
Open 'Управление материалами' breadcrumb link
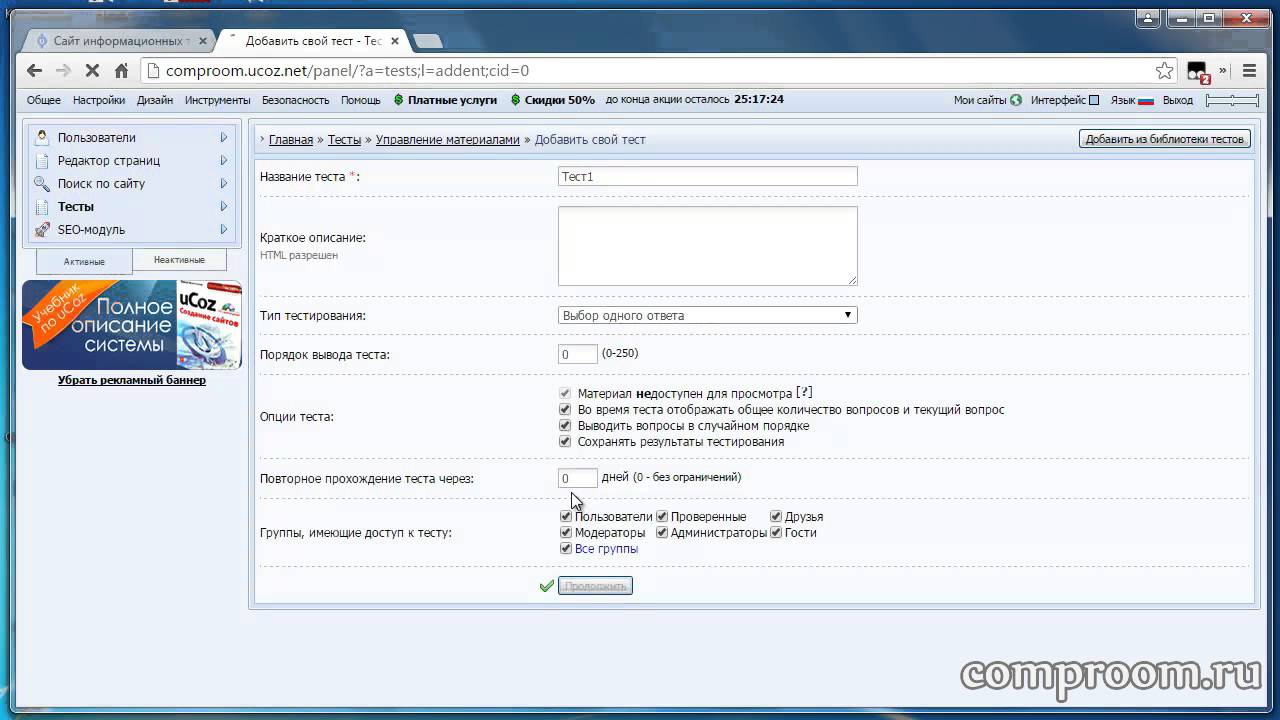click(448, 140)
